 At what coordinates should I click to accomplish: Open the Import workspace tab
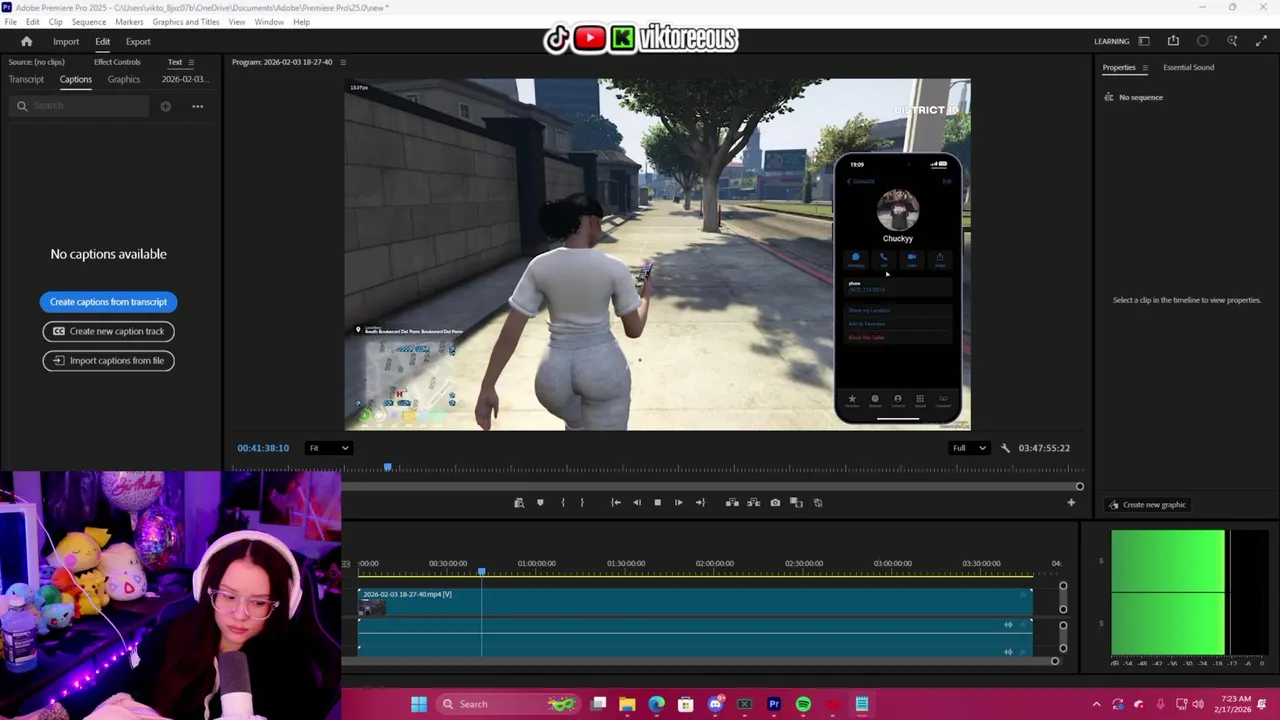pyautogui.click(x=66, y=41)
